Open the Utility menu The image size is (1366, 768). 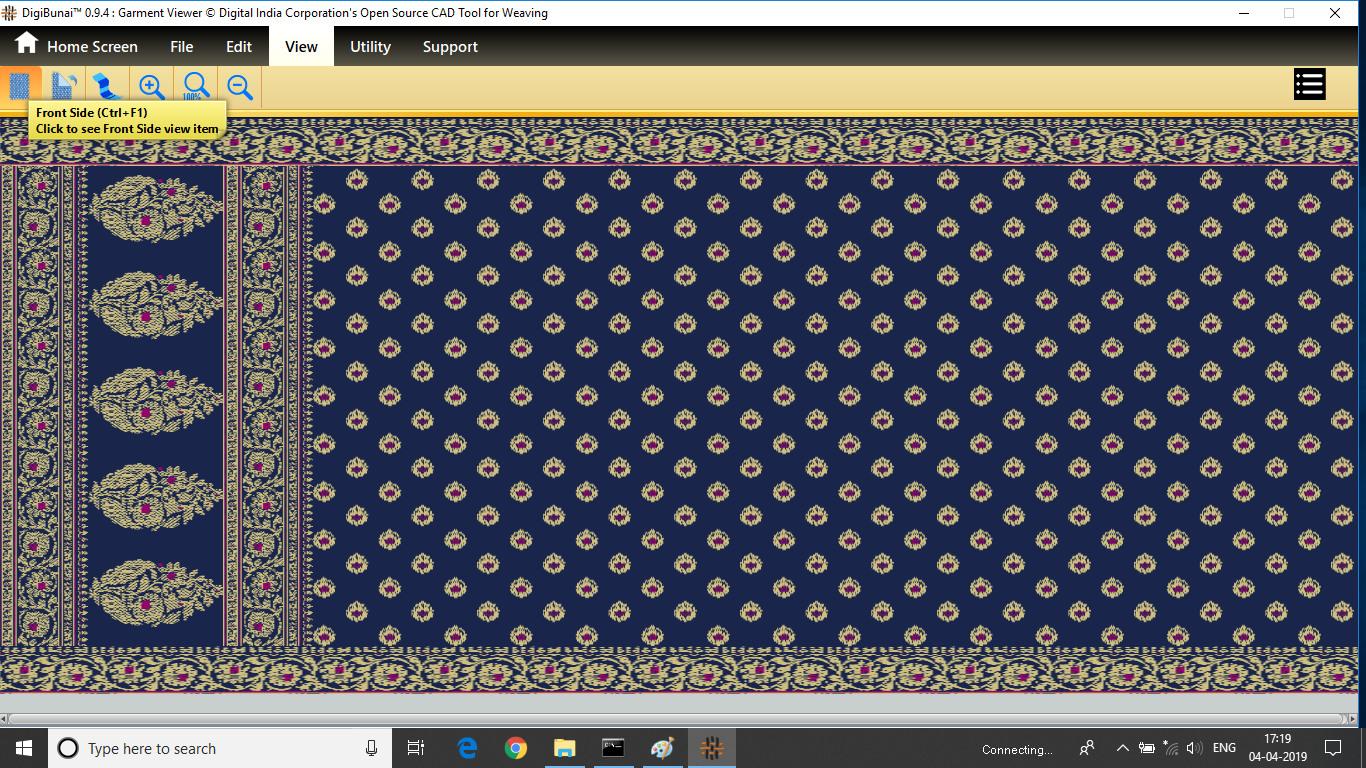(370, 47)
